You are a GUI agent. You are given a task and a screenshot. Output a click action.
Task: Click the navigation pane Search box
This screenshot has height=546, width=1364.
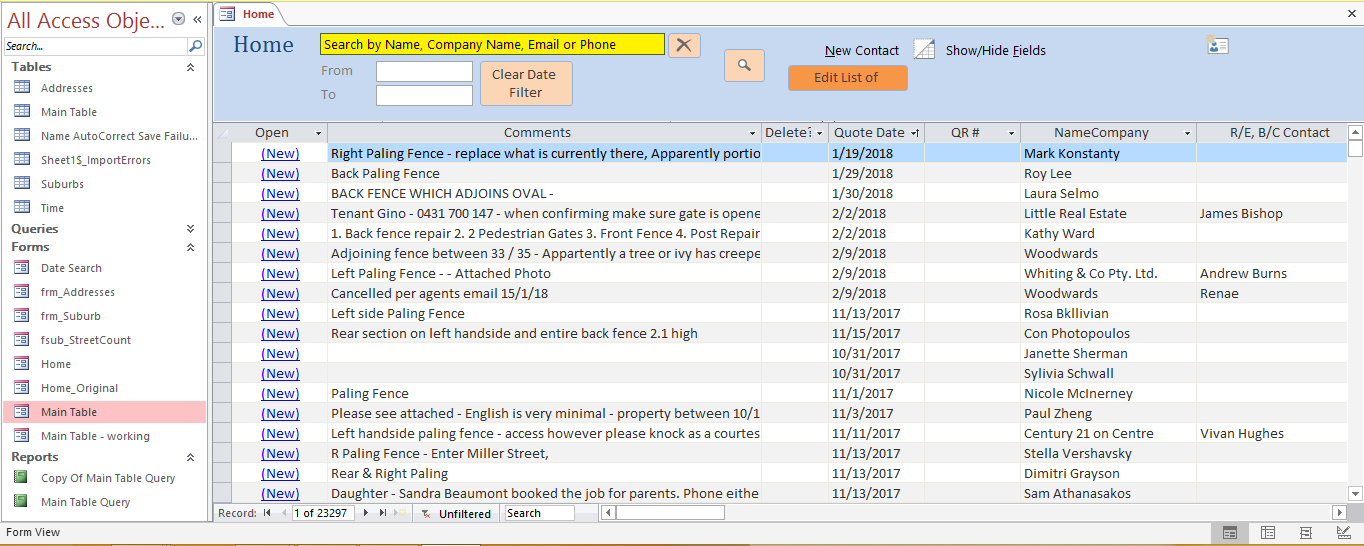click(x=96, y=46)
